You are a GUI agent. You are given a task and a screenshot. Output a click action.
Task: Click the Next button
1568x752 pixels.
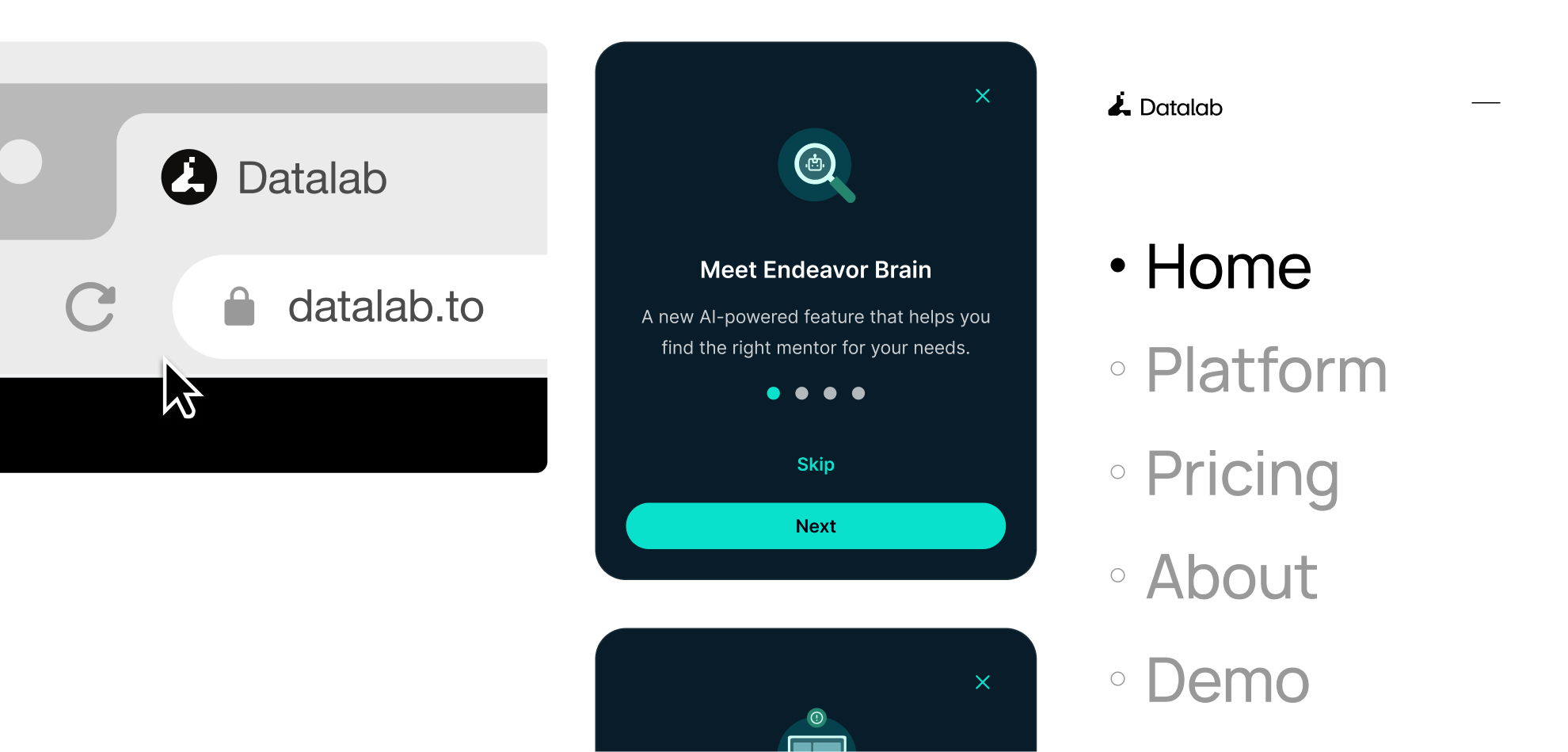click(x=816, y=526)
